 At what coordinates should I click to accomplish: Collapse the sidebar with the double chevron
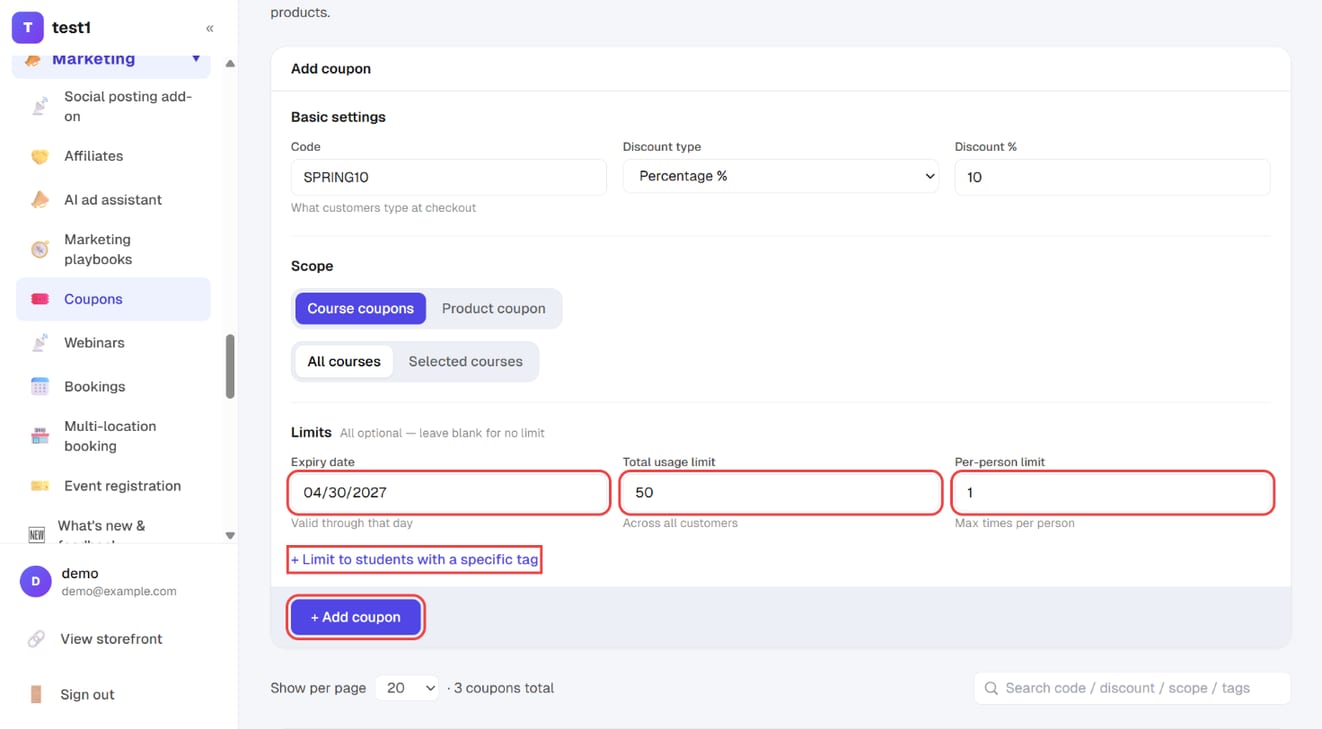click(209, 28)
